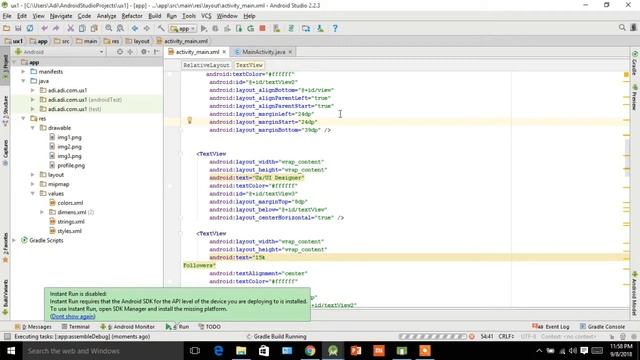Click the Gradle build progress bar
The width and height of the screenshot is (640, 360).
click(x=433, y=337)
